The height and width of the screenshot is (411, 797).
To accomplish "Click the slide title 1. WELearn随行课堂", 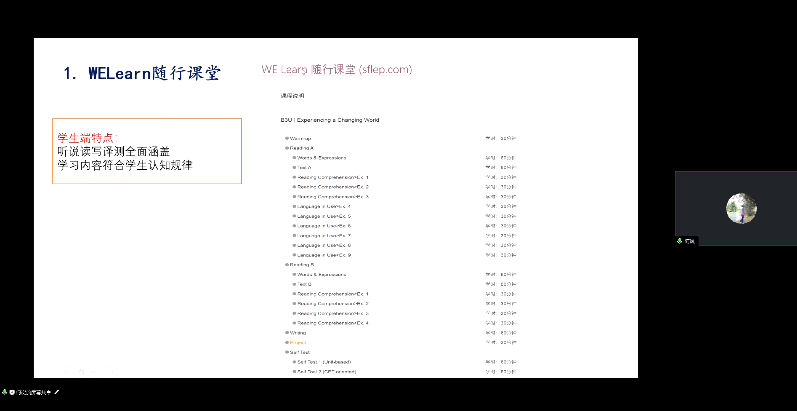I will 141,74.
